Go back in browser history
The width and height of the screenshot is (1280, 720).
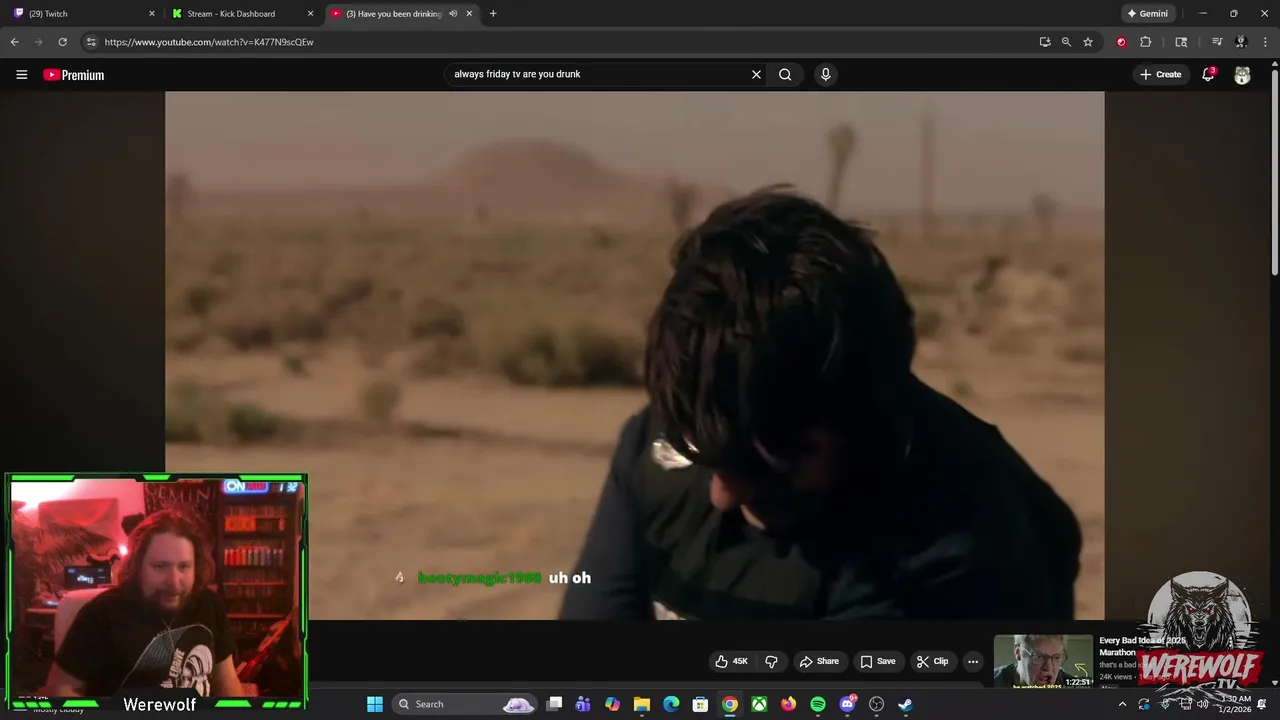coord(14,42)
